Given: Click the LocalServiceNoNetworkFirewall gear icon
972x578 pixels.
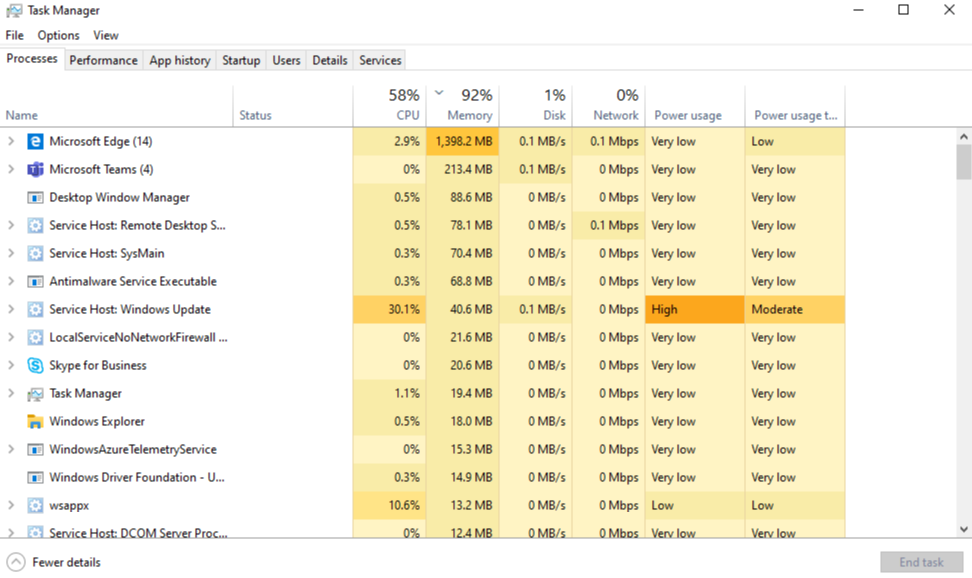Looking at the screenshot, I should pyautogui.click(x=35, y=337).
